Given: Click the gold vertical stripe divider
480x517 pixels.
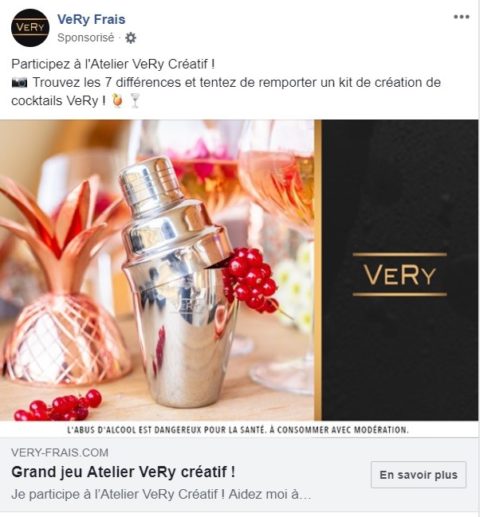Looking at the screenshot, I should tap(318, 270).
